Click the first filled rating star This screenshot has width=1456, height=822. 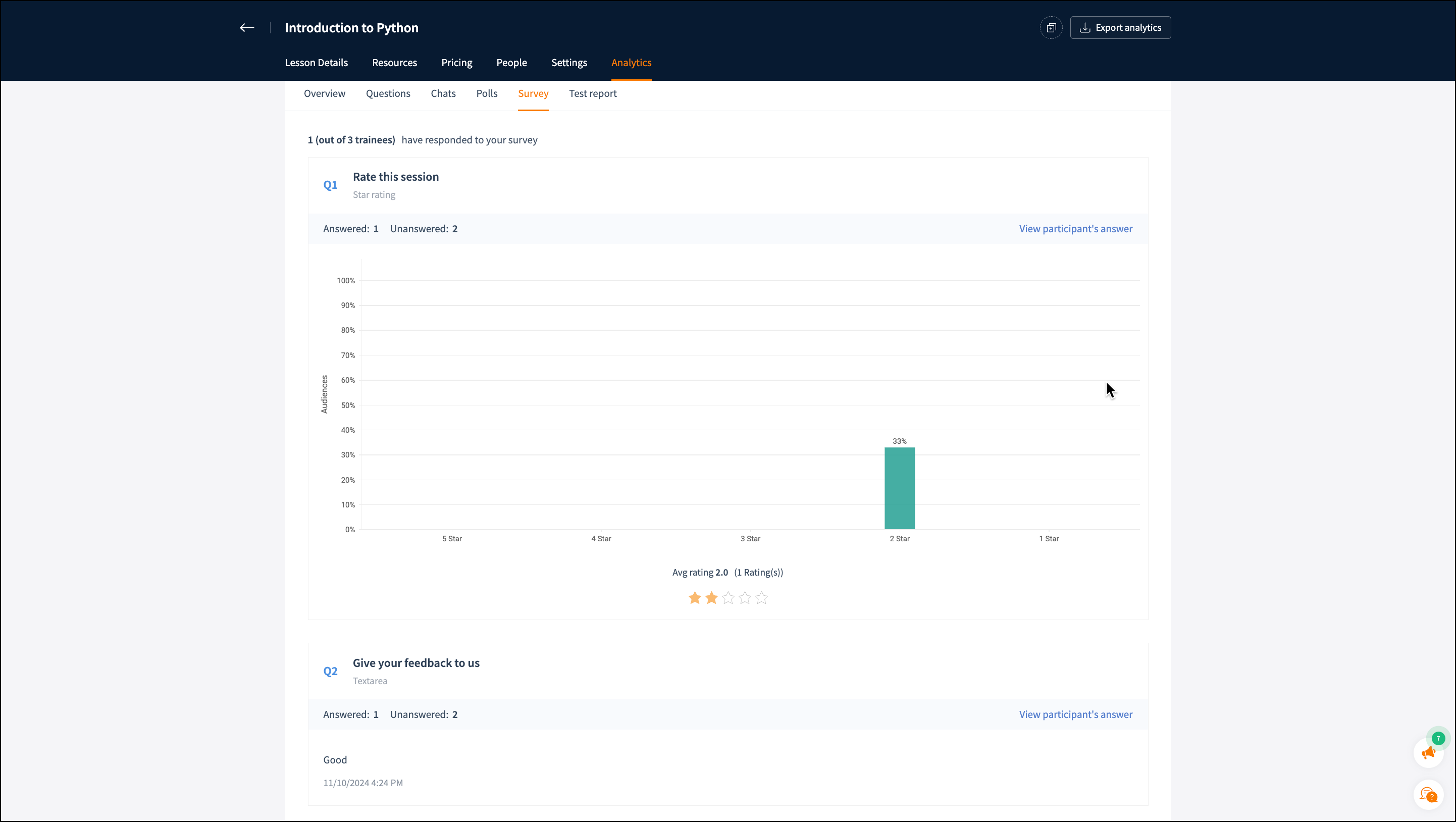click(x=695, y=597)
